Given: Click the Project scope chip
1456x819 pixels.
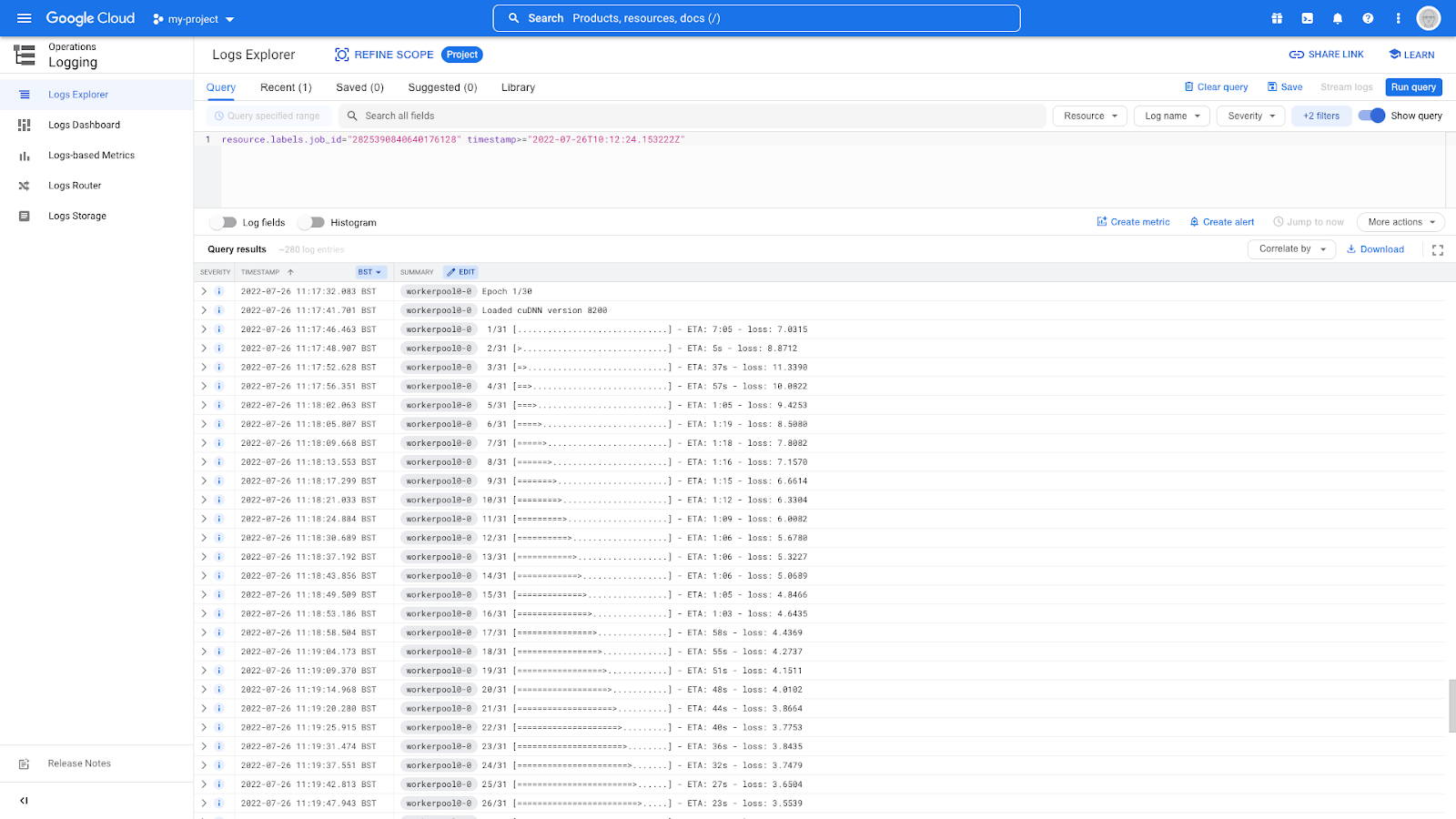Looking at the screenshot, I should (462, 55).
